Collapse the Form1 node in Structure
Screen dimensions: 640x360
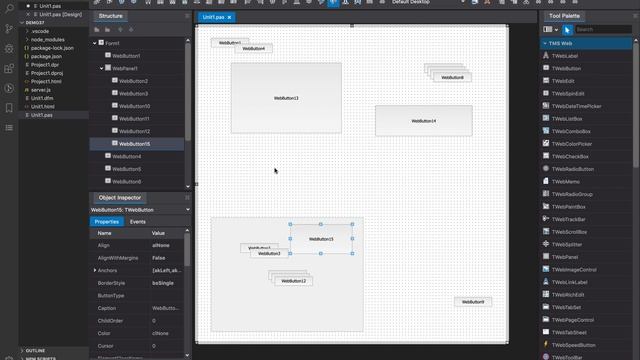pos(95,43)
